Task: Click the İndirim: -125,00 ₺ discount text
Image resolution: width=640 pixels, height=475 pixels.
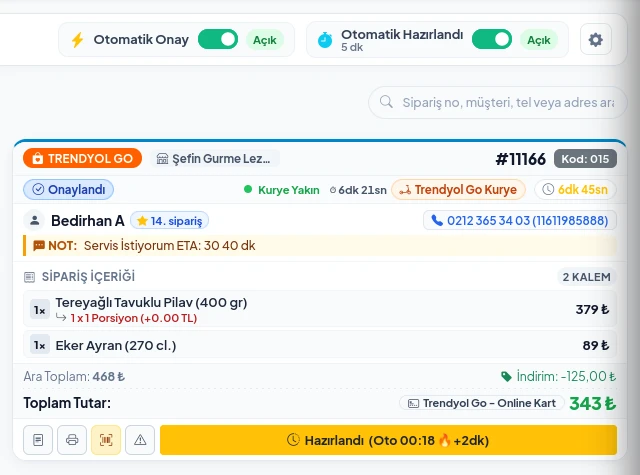Action: (566, 376)
